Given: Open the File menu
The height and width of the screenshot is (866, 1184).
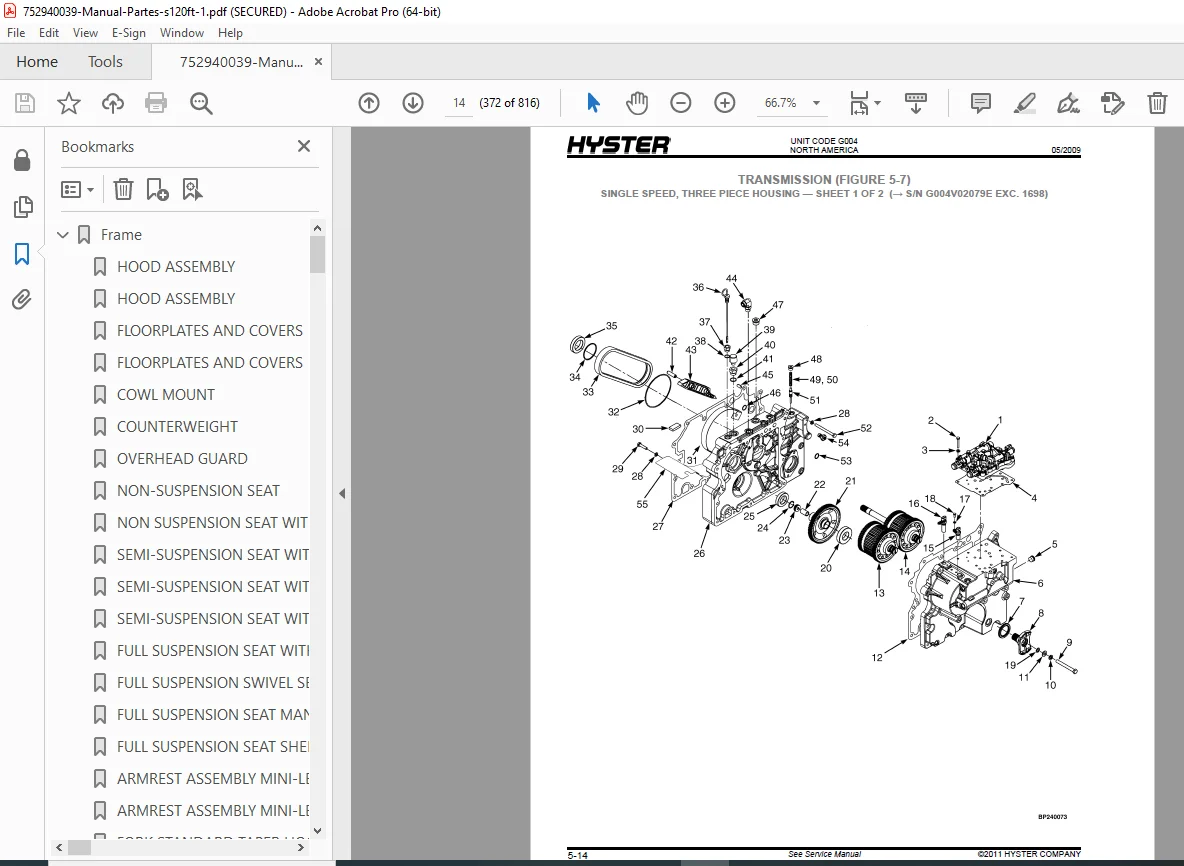Looking at the screenshot, I should coord(16,32).
